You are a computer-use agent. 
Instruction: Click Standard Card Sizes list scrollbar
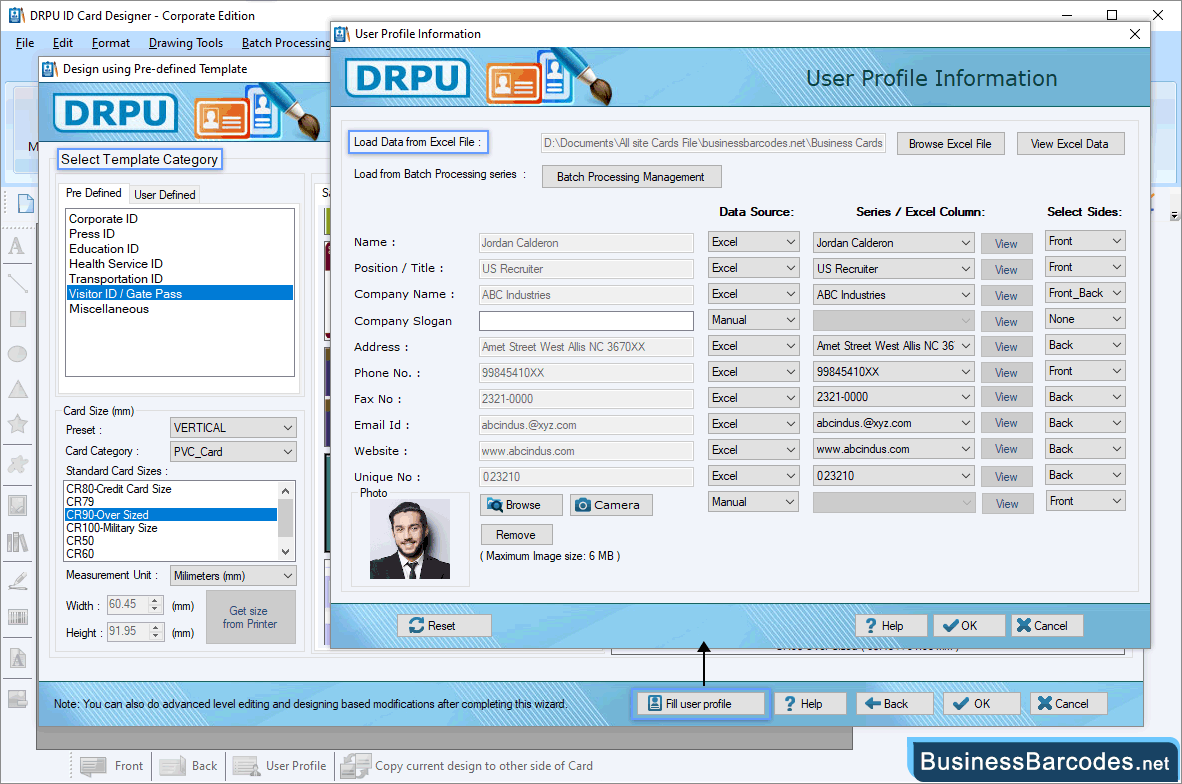286,521
